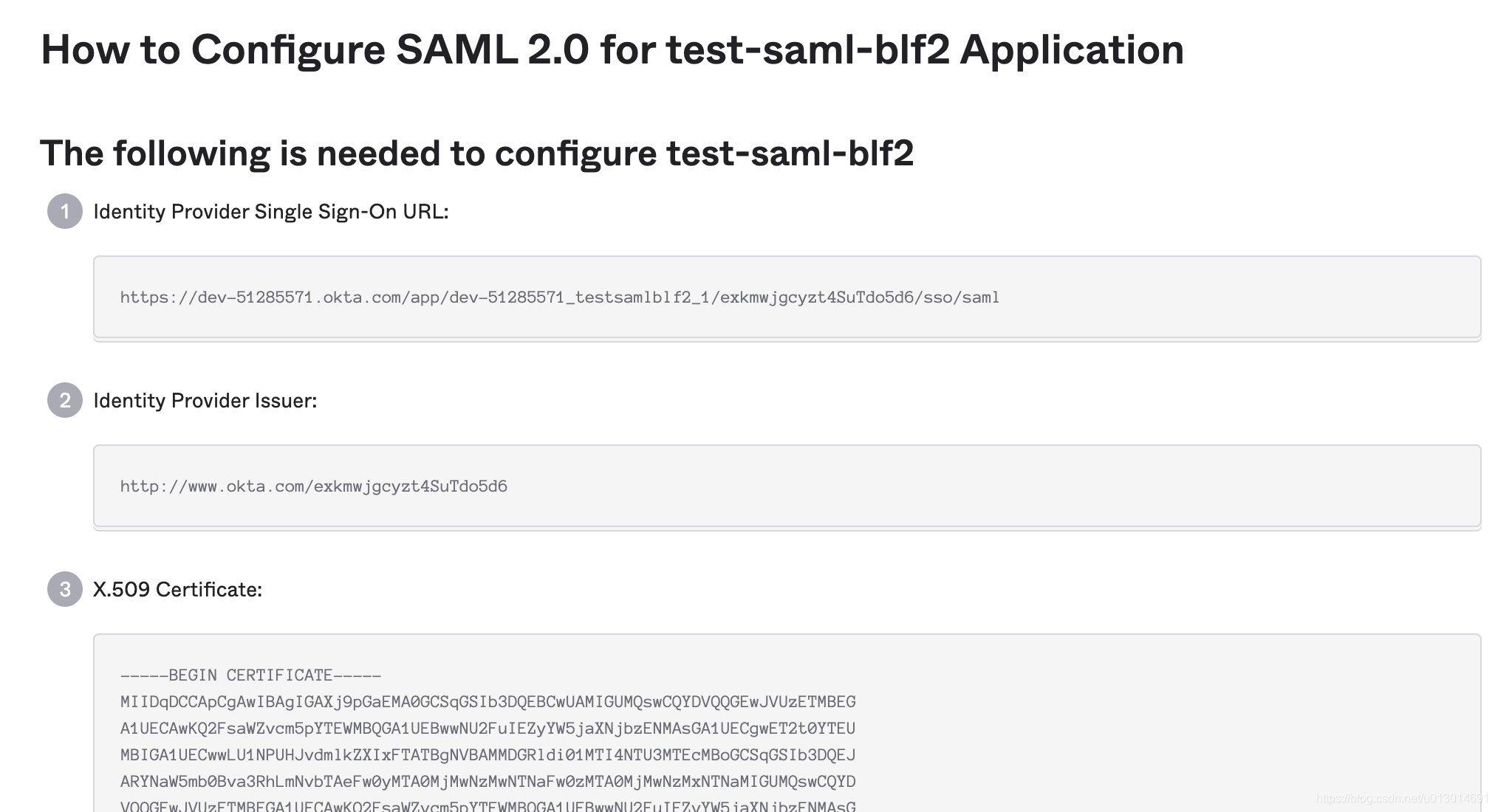Image resolution: width=1495 pixels, height=812 pixels.
Task: Click the certificate line starting with MIIDqDCC
Action: point(487,702)
